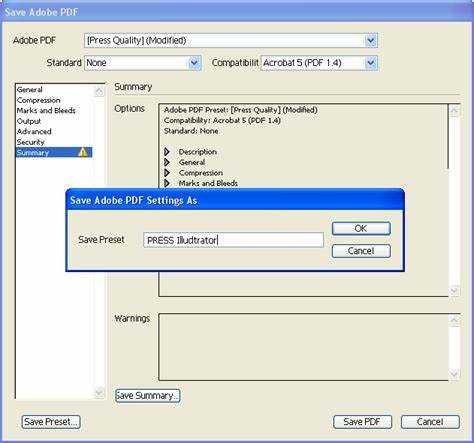474x443 pixels.
Task: Select Compression in the category list
Action: 39,100
